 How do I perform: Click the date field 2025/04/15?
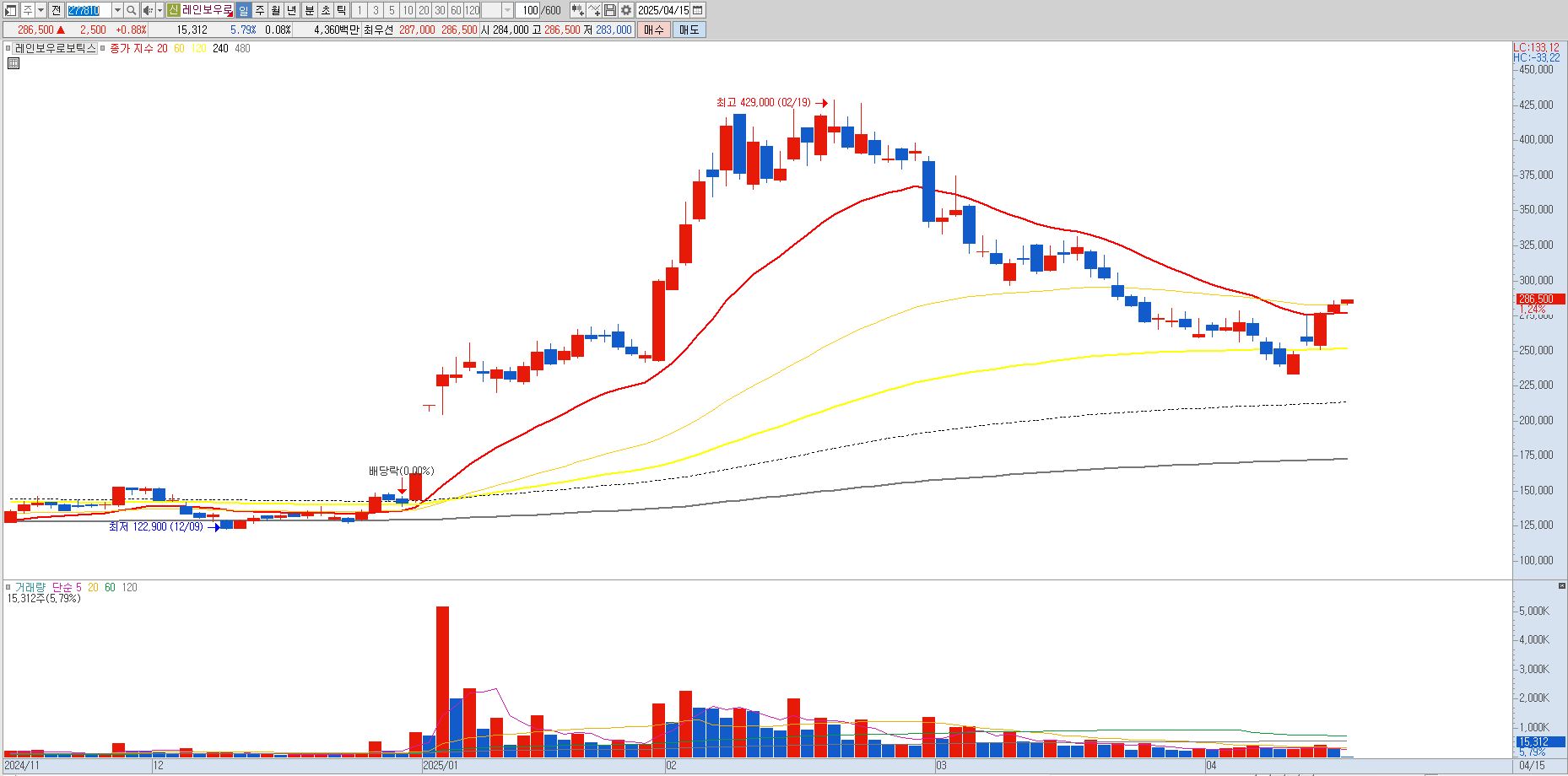coord(663,10)
